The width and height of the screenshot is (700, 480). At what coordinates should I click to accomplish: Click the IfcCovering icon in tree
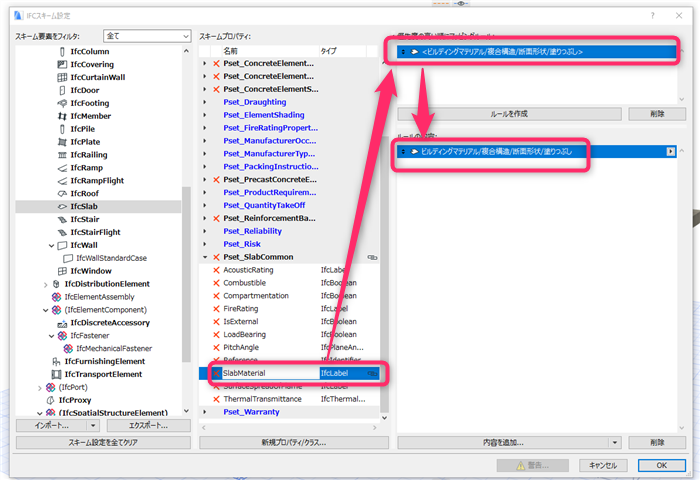point(62,65)
